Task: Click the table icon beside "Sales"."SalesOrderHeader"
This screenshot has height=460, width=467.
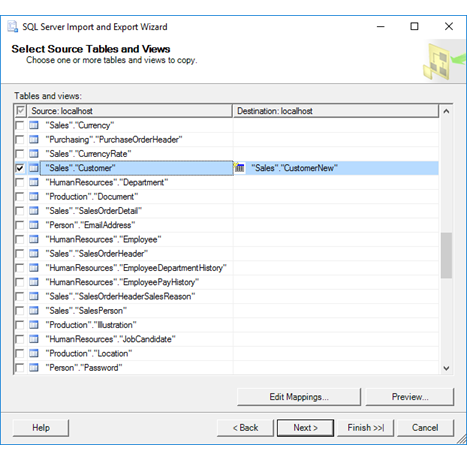Action: [34, 254]
